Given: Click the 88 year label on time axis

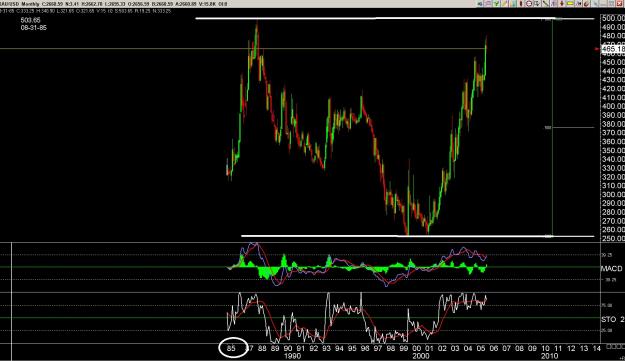Looking at the screenshot, I should (262, 348).
